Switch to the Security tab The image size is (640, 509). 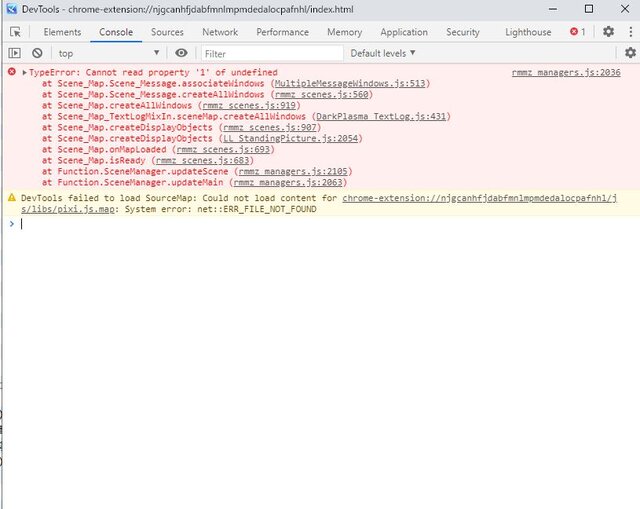coord(462,32)
